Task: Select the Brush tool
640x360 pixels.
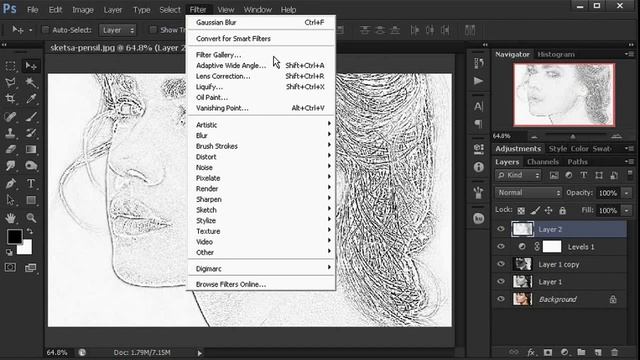Action: click(x=31, y=117)
